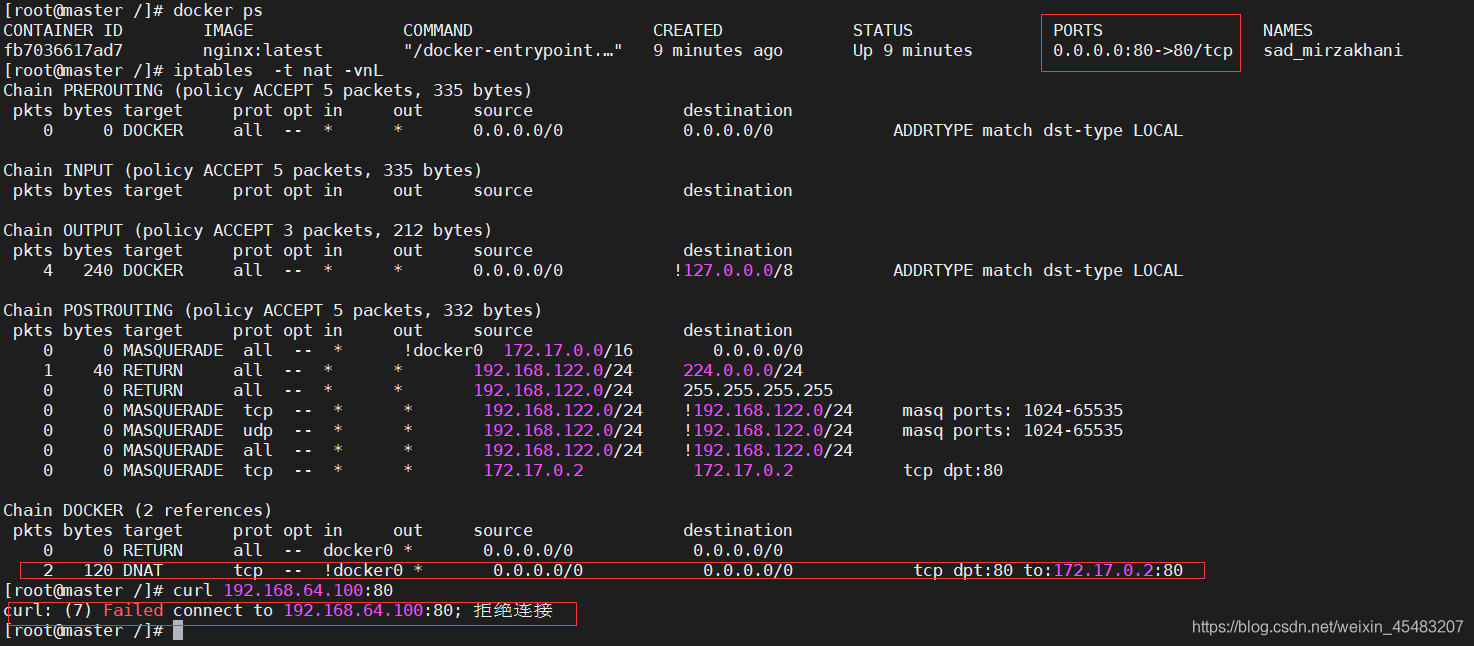Click the Chain INPUT header line
Viewport: 1474px width, 646px height.
coord(242,170)
